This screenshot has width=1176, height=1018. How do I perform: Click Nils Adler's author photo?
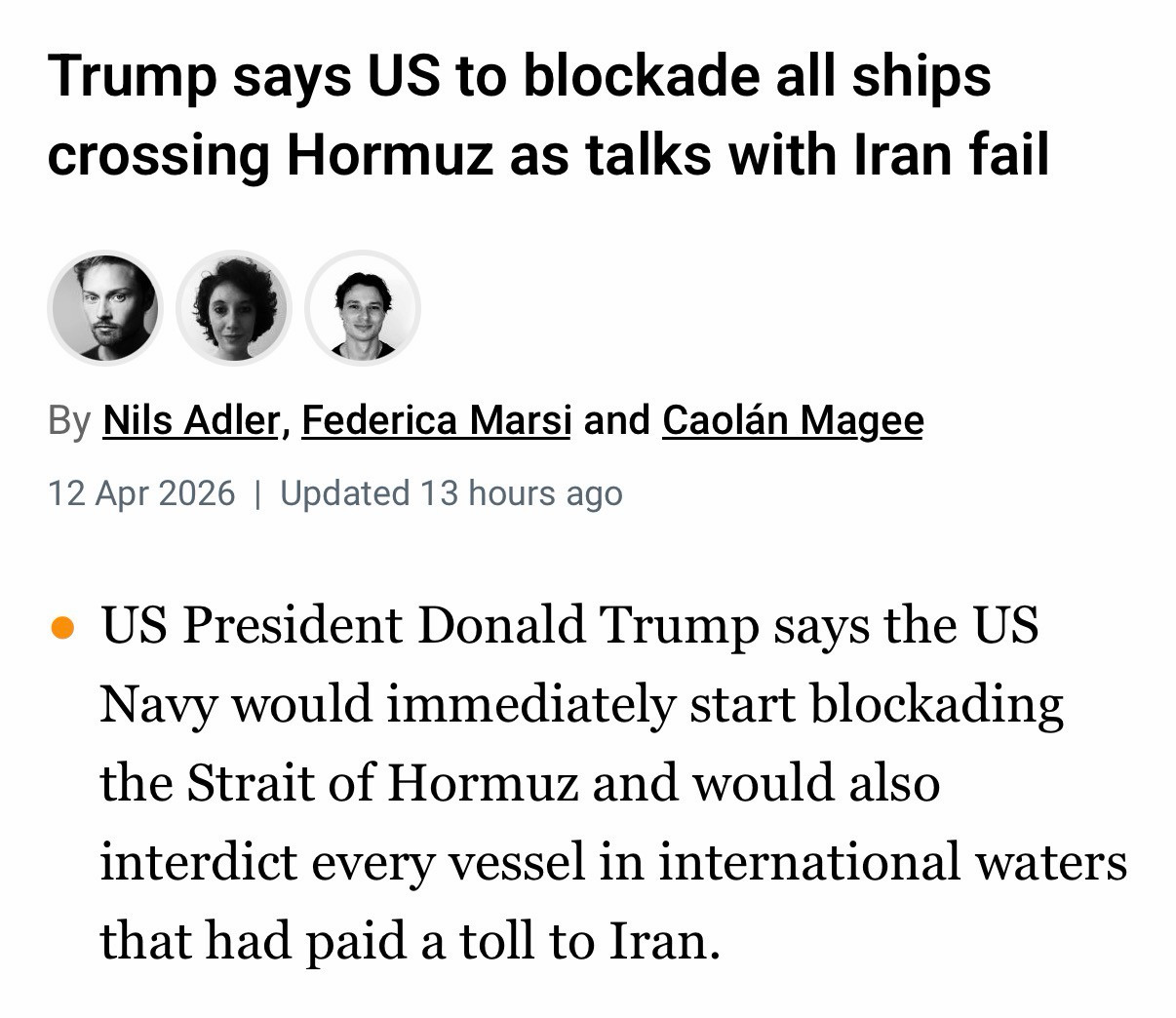[104, 308]
